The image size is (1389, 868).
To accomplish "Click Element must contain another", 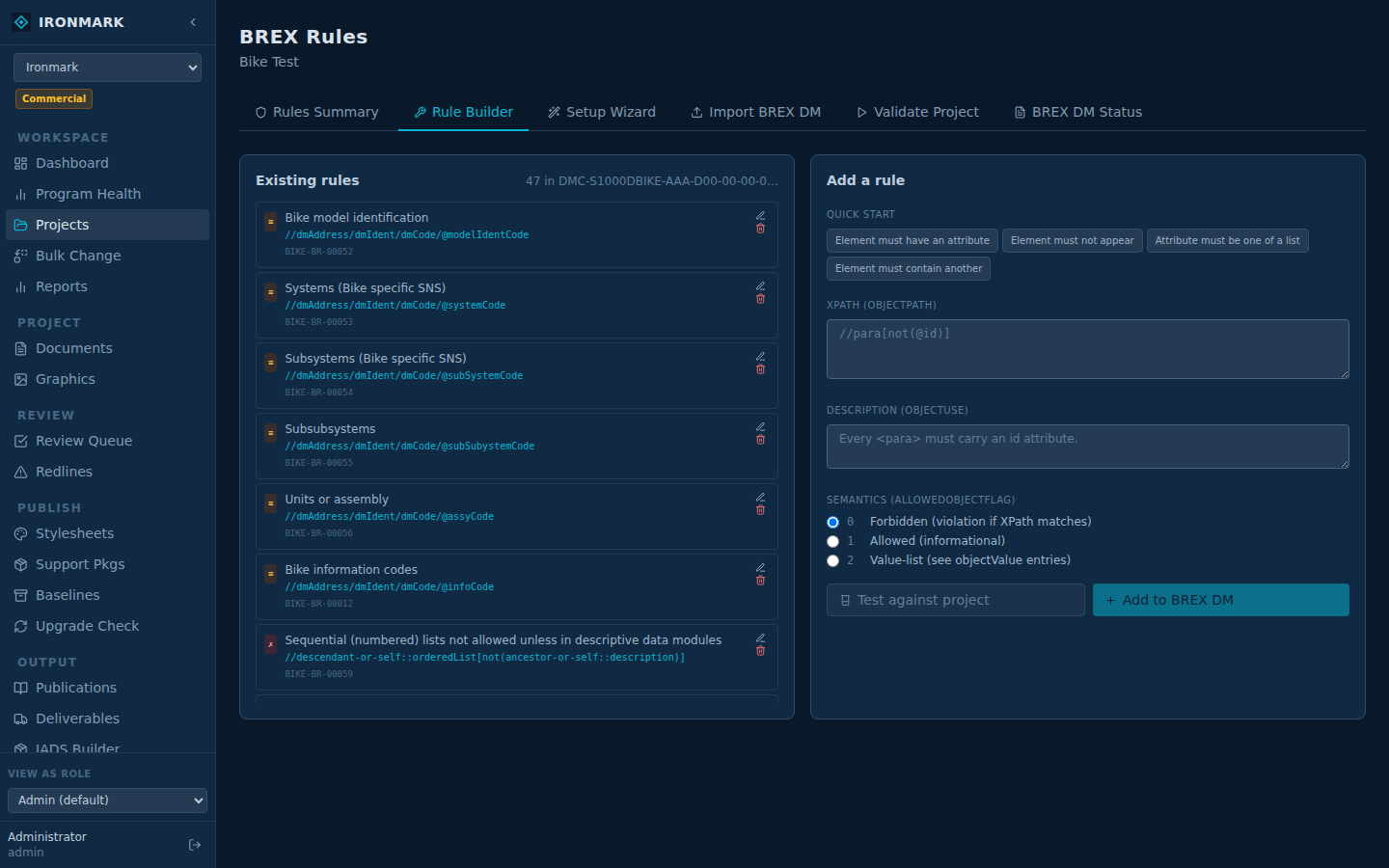I will 909,269.
